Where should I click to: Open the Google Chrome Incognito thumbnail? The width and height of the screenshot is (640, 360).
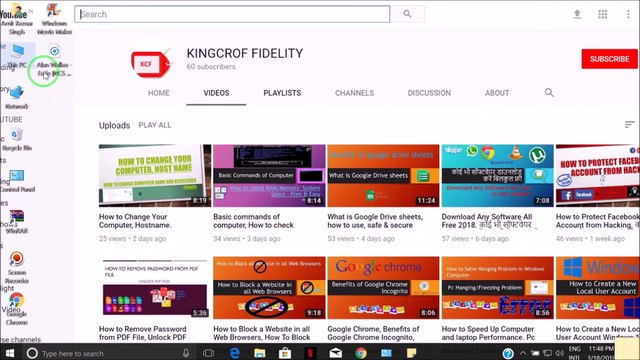(x=383, y=288)
